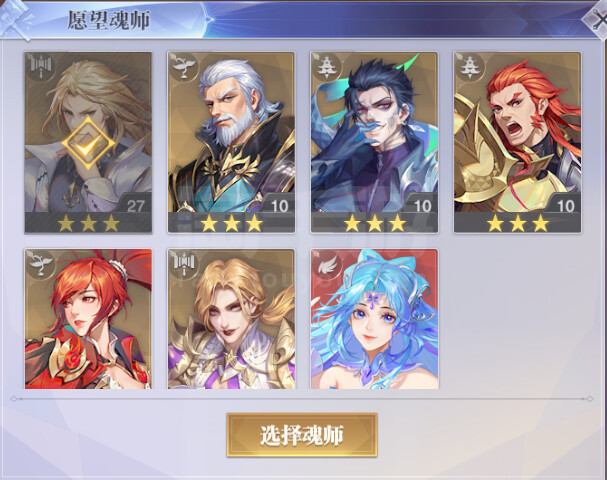Choose the red-haired girl with ponytail card
This screenshot has height=480, width=607.
click(x=88, y=319)
